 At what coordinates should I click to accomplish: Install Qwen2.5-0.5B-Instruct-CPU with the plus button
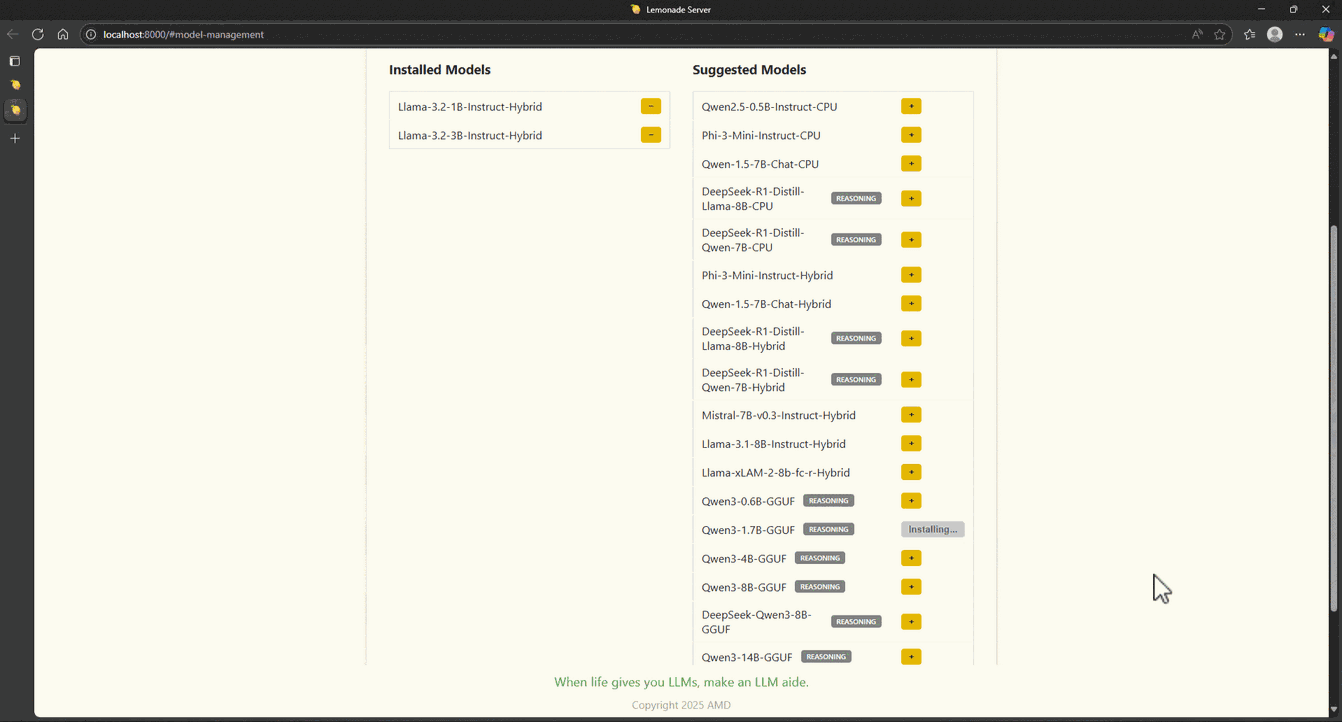(x=910, y=106)
